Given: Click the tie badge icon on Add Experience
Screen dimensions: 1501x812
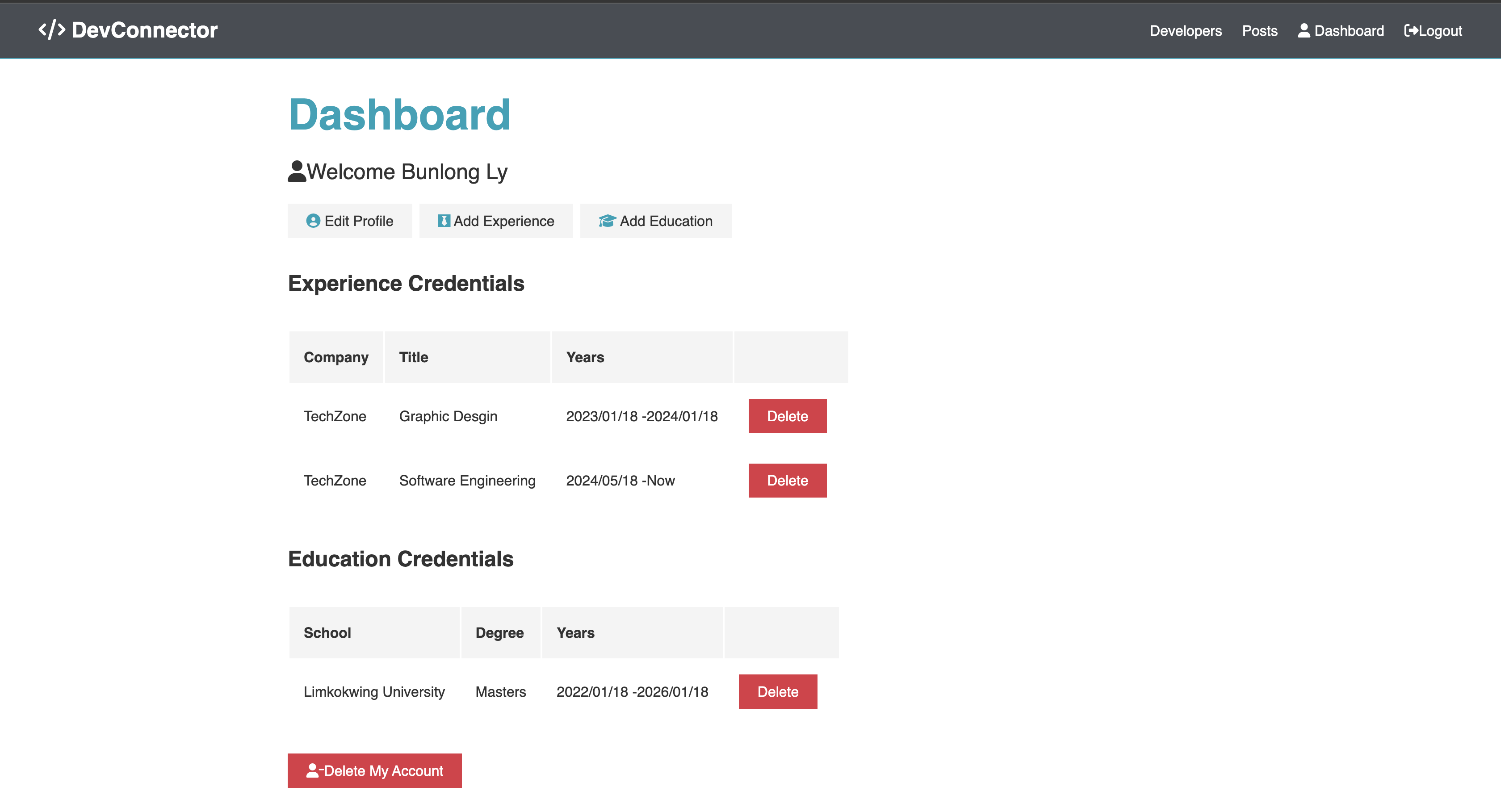Looking at the screenshot, I should coord(444,221).
